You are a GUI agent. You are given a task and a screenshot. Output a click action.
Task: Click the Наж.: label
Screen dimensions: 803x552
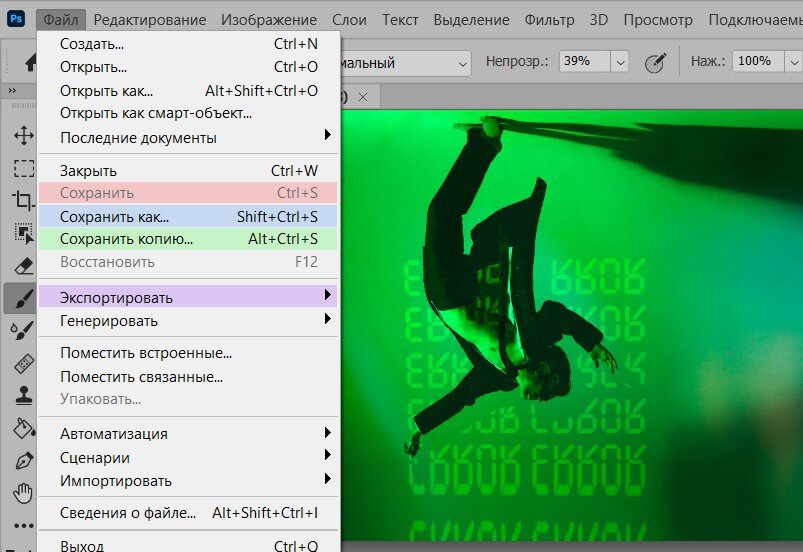pos(708,62)
